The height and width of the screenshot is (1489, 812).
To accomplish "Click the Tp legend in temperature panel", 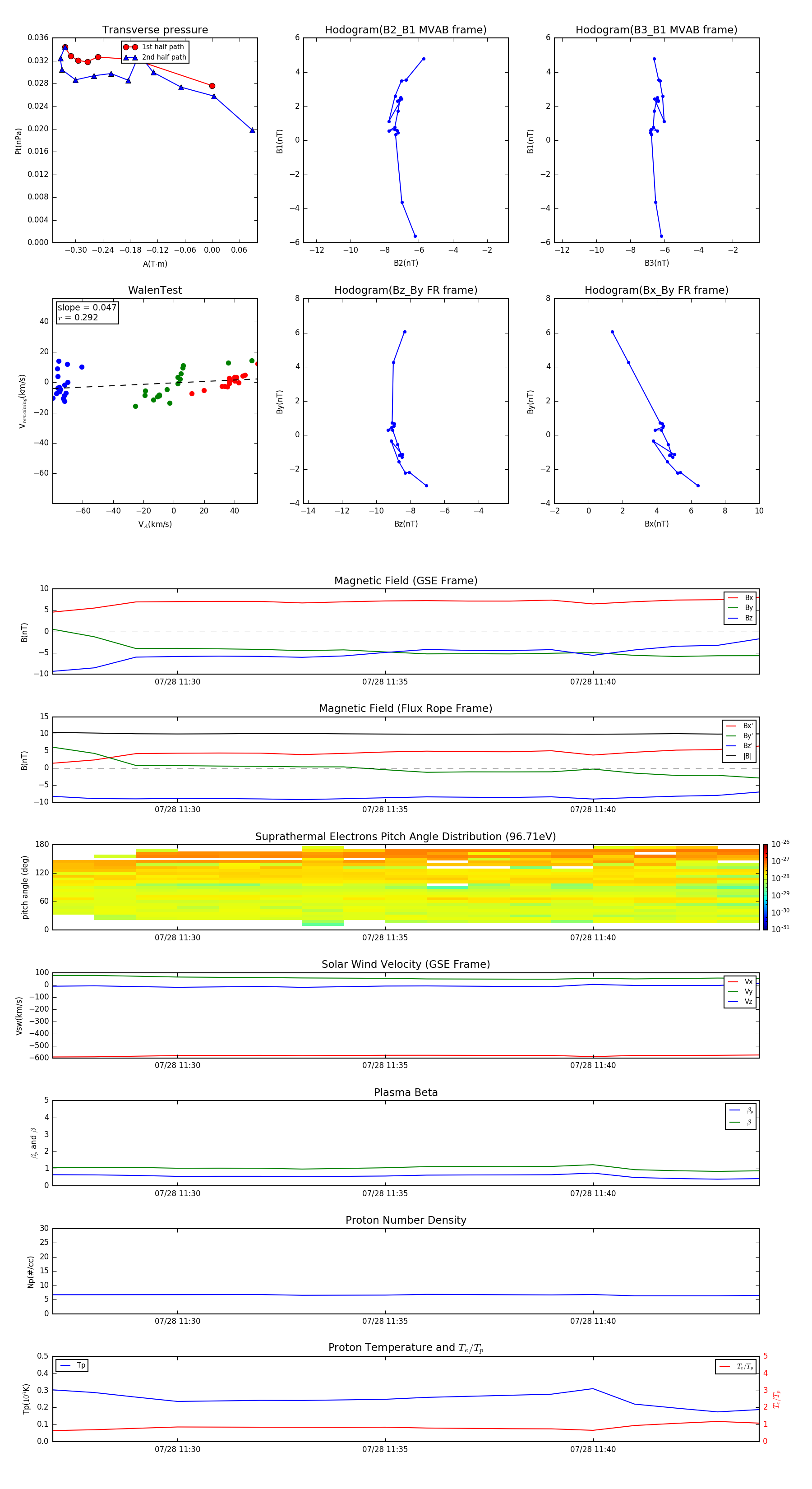I will 72,1365.
